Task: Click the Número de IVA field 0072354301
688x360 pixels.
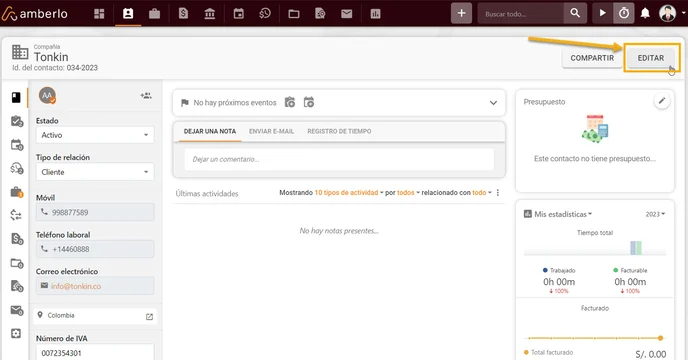Action: coord(95,353)
